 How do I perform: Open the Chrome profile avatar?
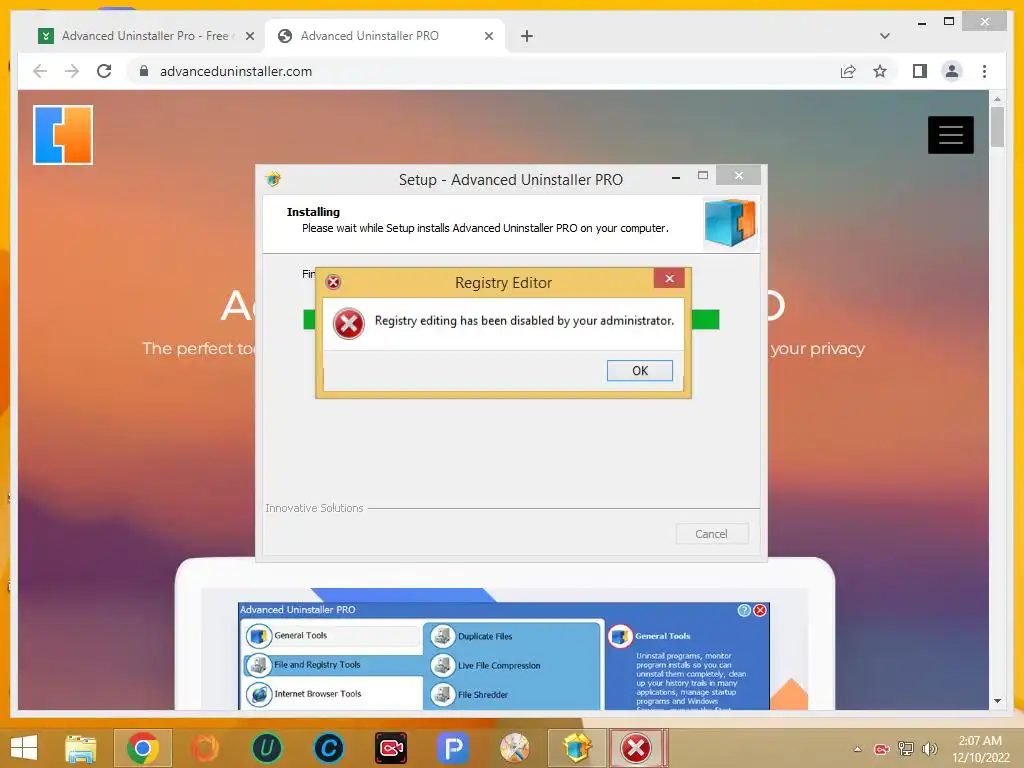coord(952,71)
